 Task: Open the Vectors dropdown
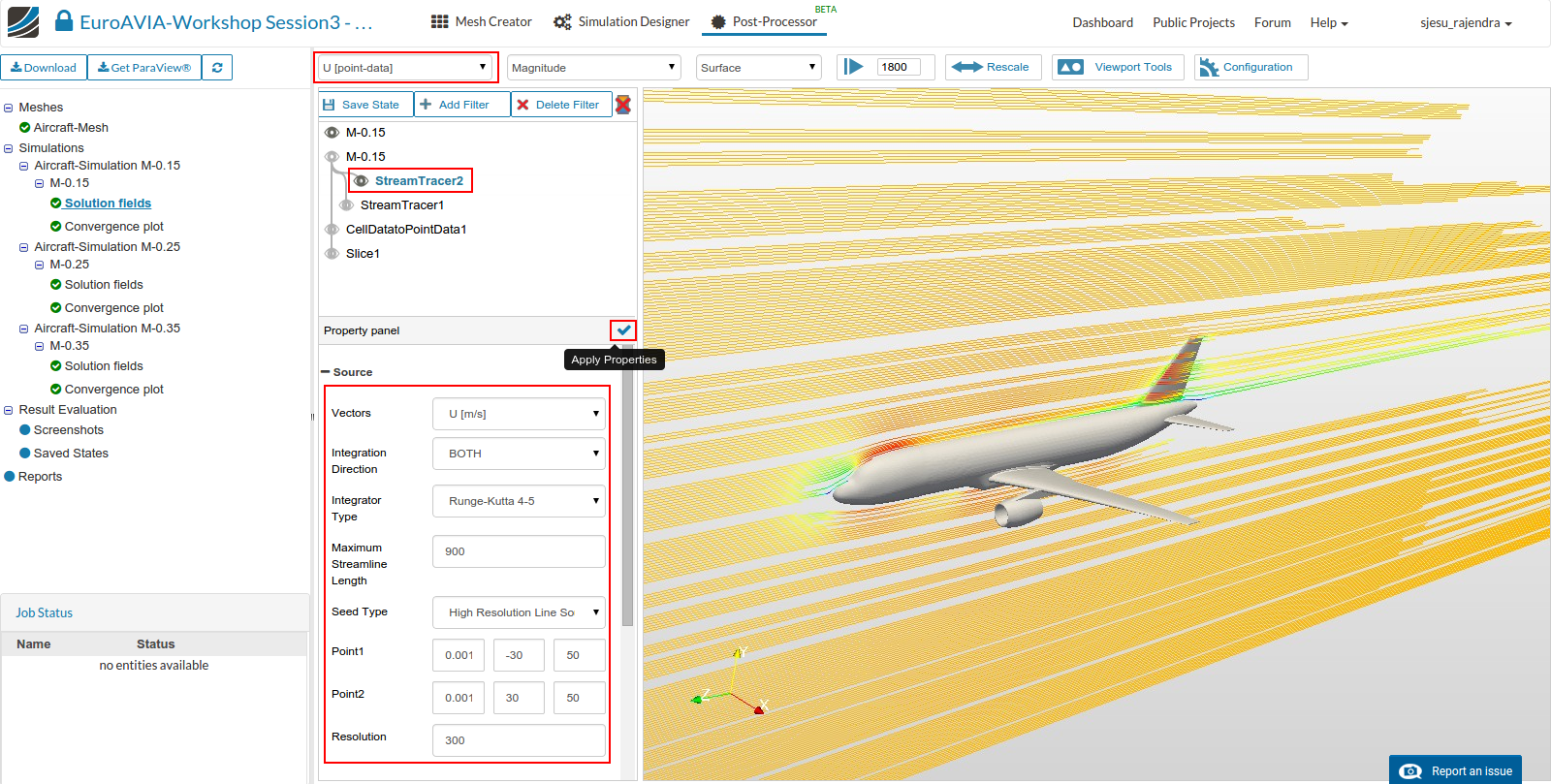pos(519,414)
